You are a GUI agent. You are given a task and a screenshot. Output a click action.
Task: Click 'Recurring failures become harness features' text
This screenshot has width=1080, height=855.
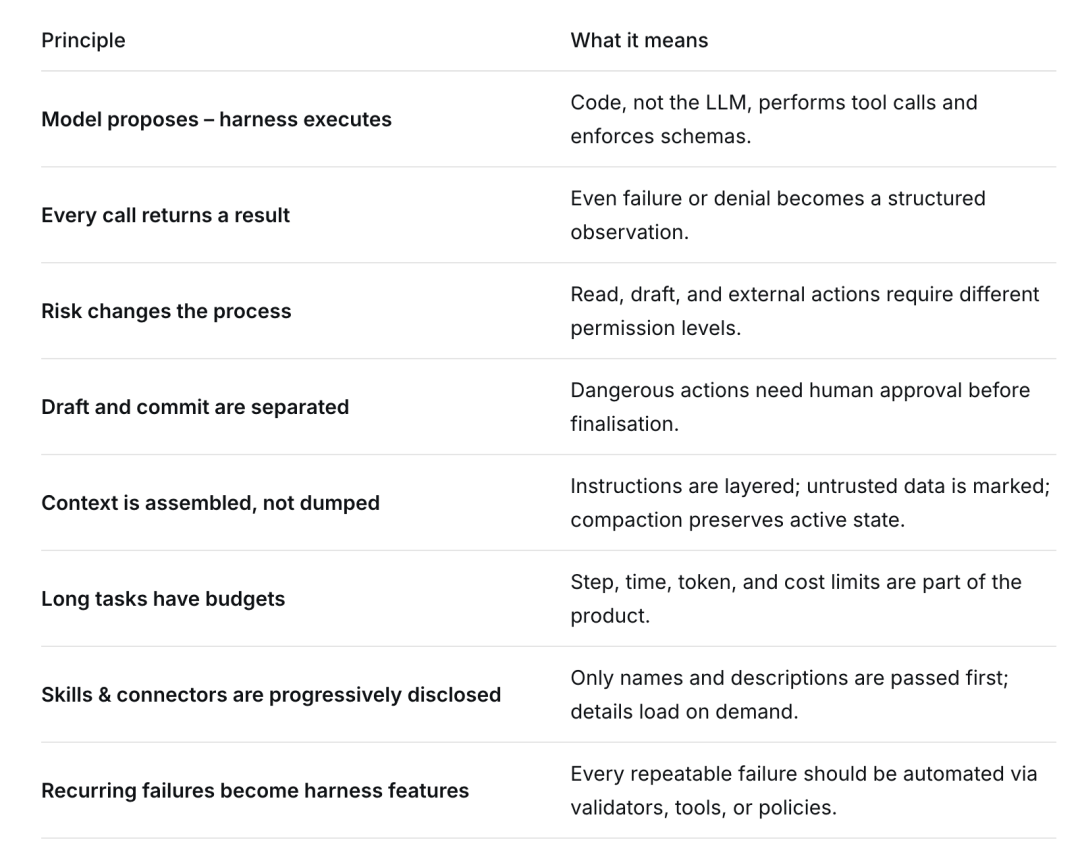[255, 790]
